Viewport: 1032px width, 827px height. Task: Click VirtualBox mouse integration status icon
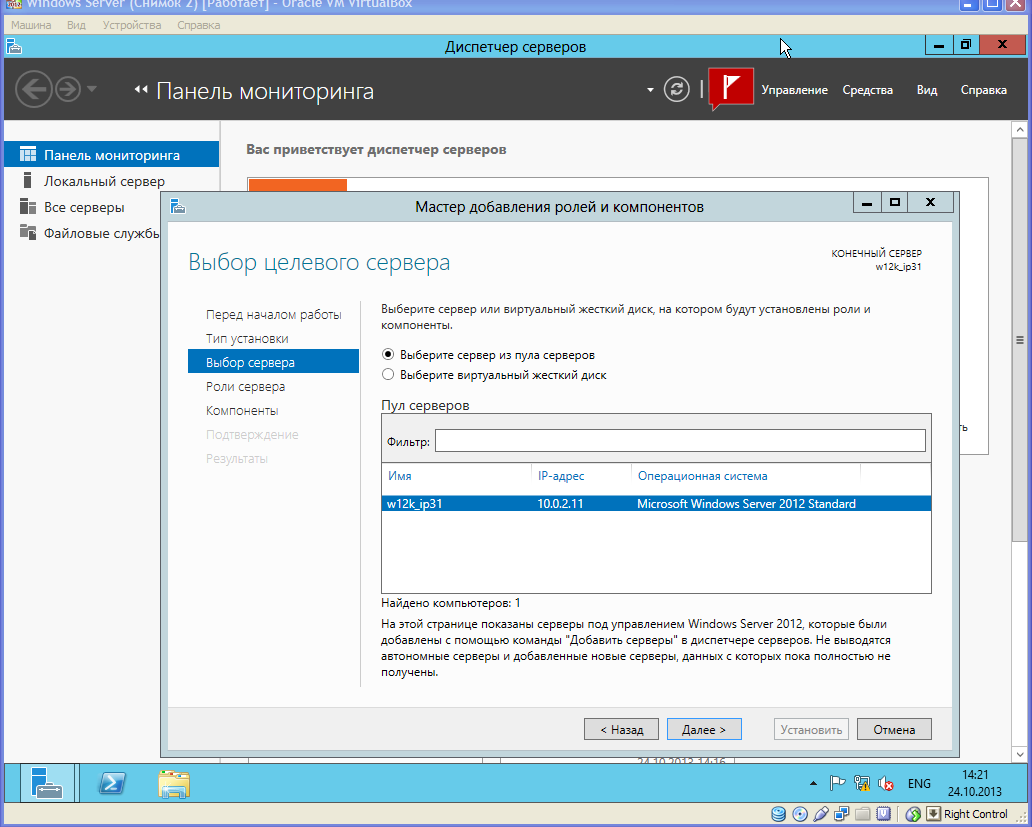912,814
